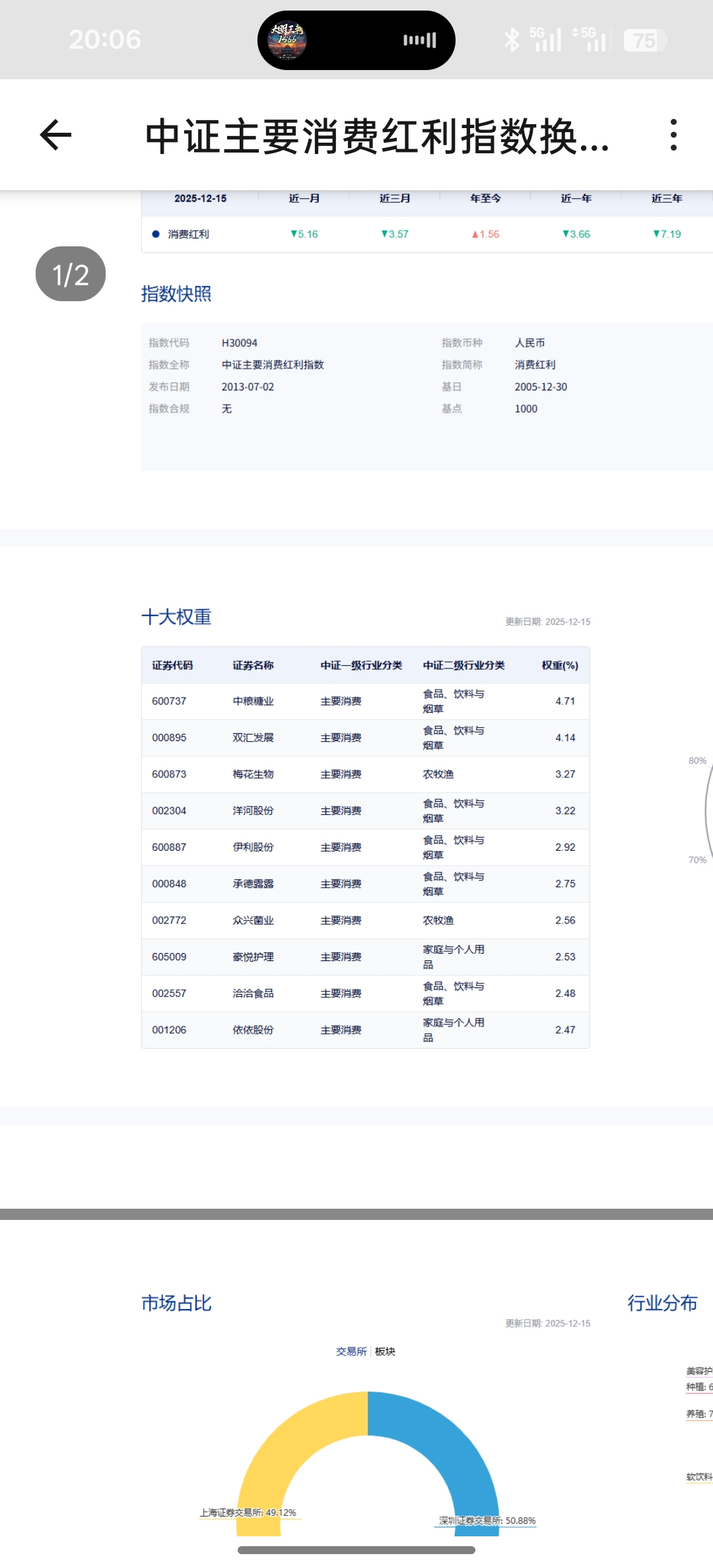The height and width of the screenshot is (1568, 713).
Task: Click the 梅花生物 stock name
Action: (253, 774)
